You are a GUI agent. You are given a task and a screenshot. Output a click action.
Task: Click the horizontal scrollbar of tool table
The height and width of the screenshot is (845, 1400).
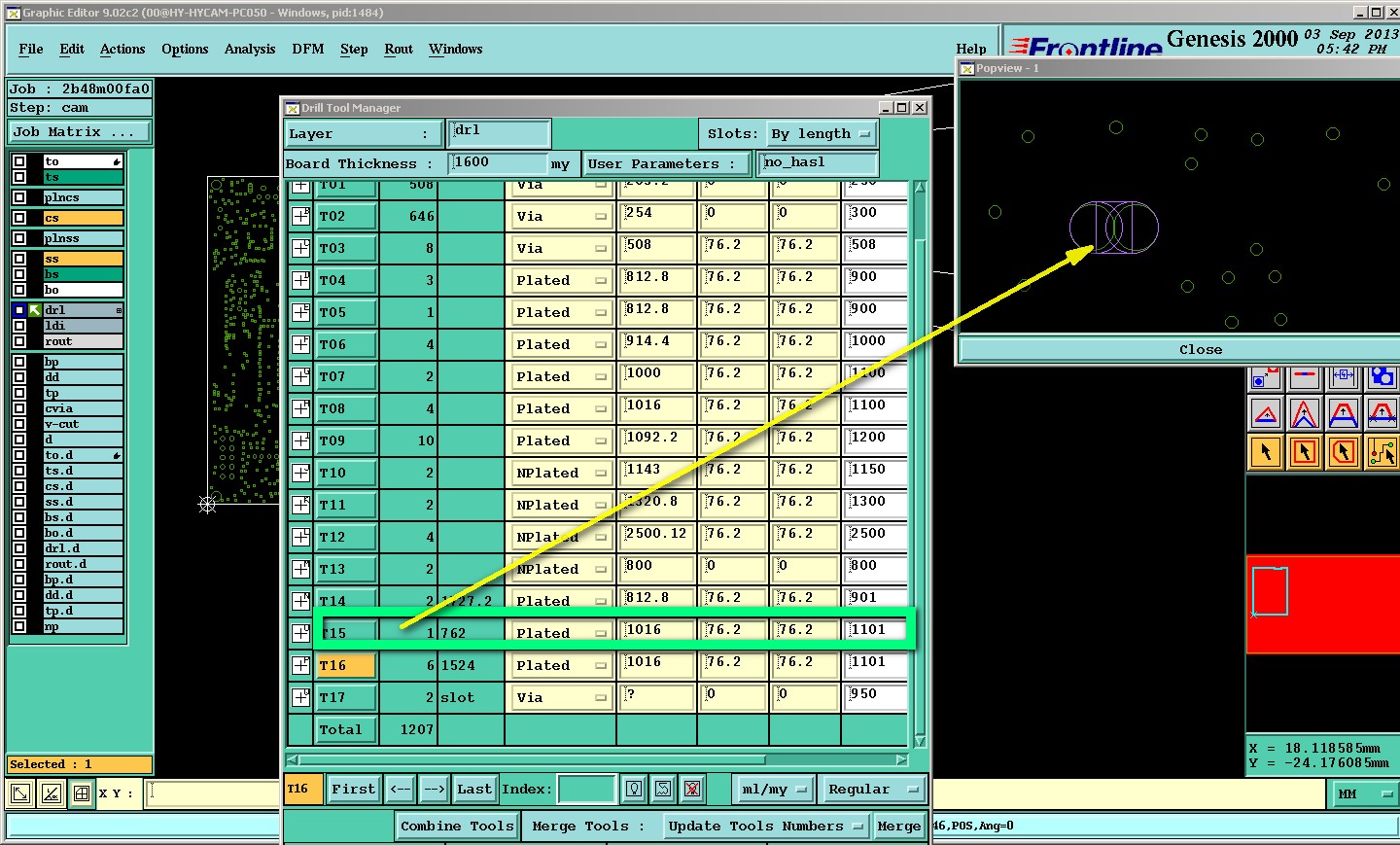click(x=597, y=759)
